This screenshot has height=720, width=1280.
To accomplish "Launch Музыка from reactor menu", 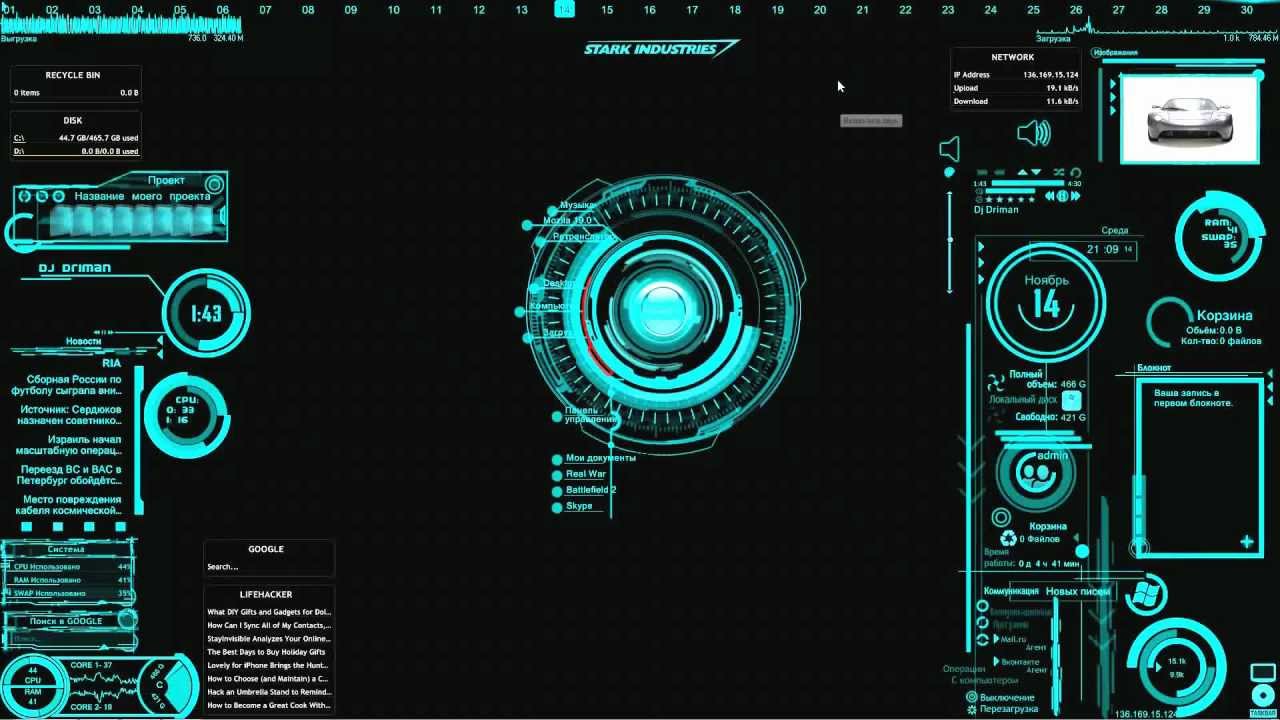I will [x=577, y=205].
